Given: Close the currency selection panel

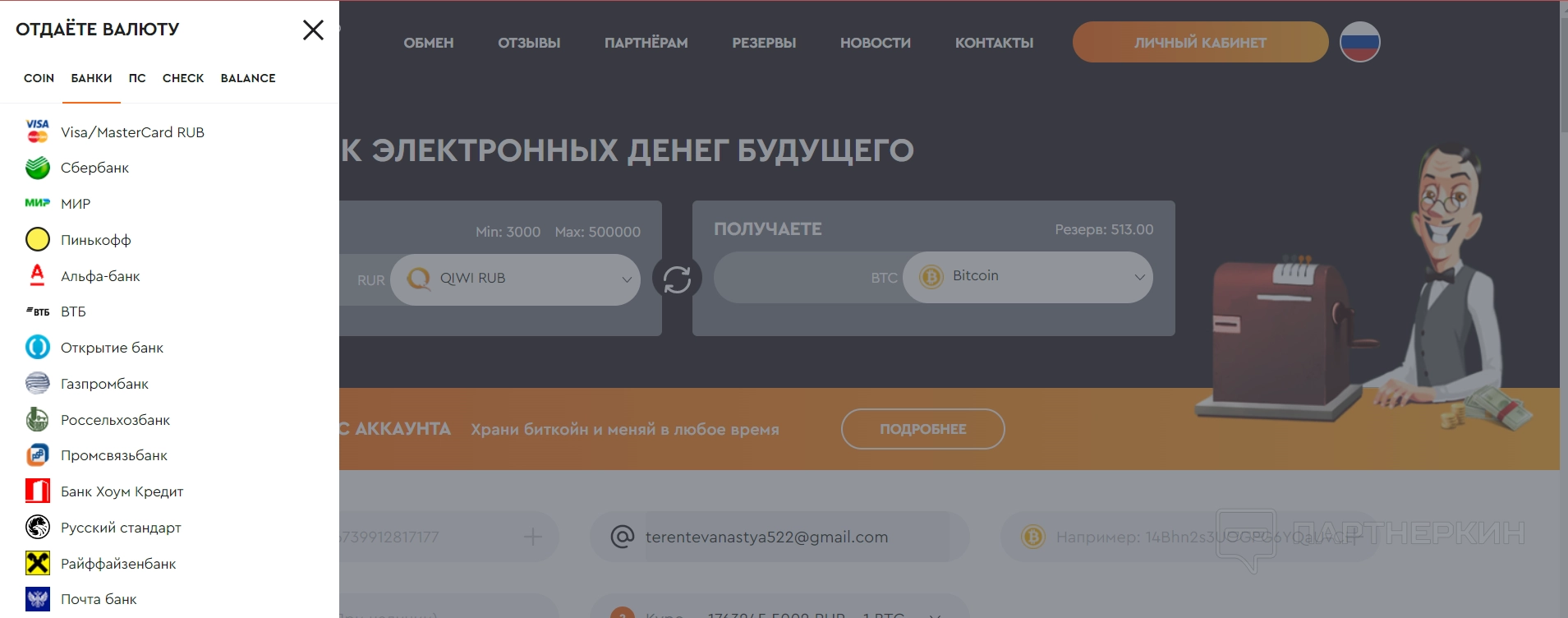Looking at the screenshot, I should click(x=313, y=30).
